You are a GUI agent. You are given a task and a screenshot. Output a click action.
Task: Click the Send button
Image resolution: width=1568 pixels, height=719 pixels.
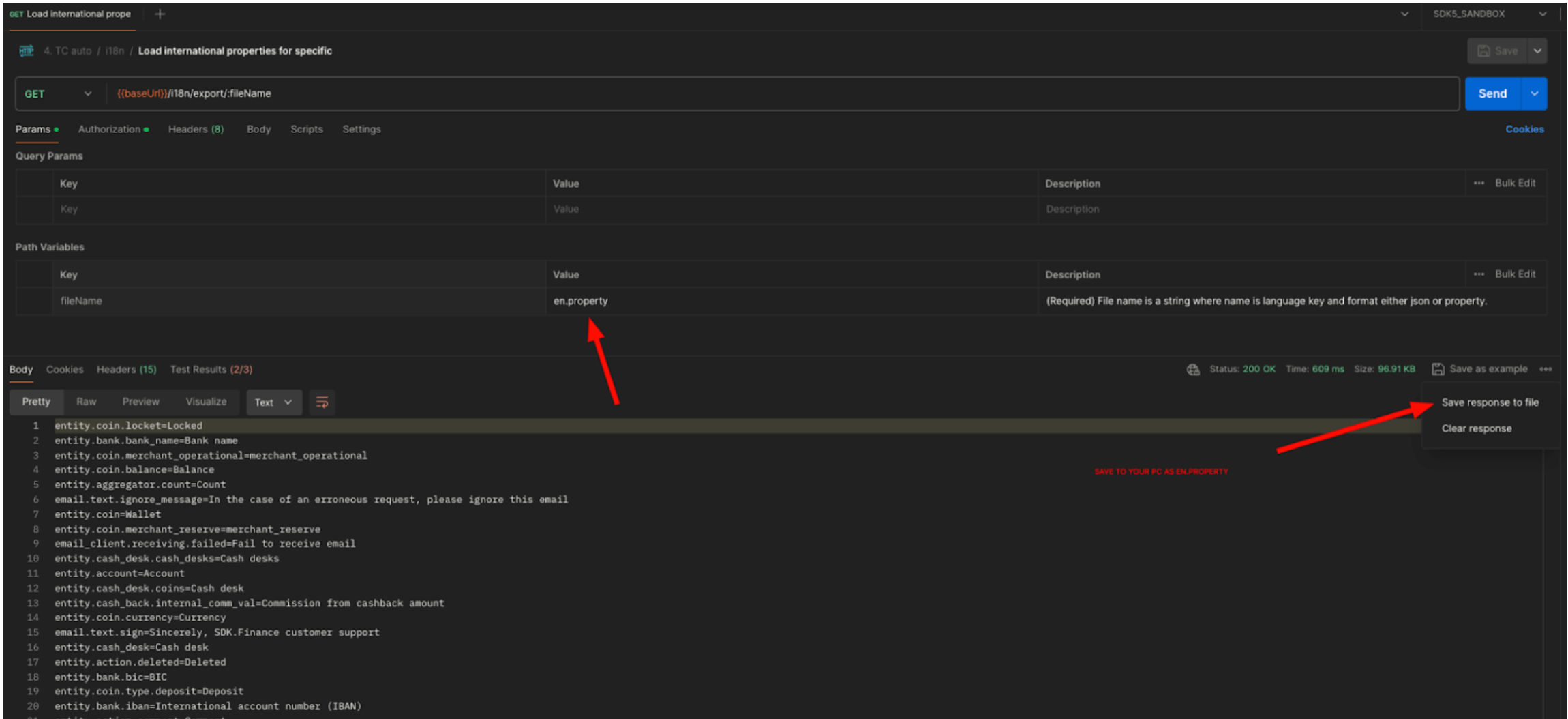pos(1492,93)
